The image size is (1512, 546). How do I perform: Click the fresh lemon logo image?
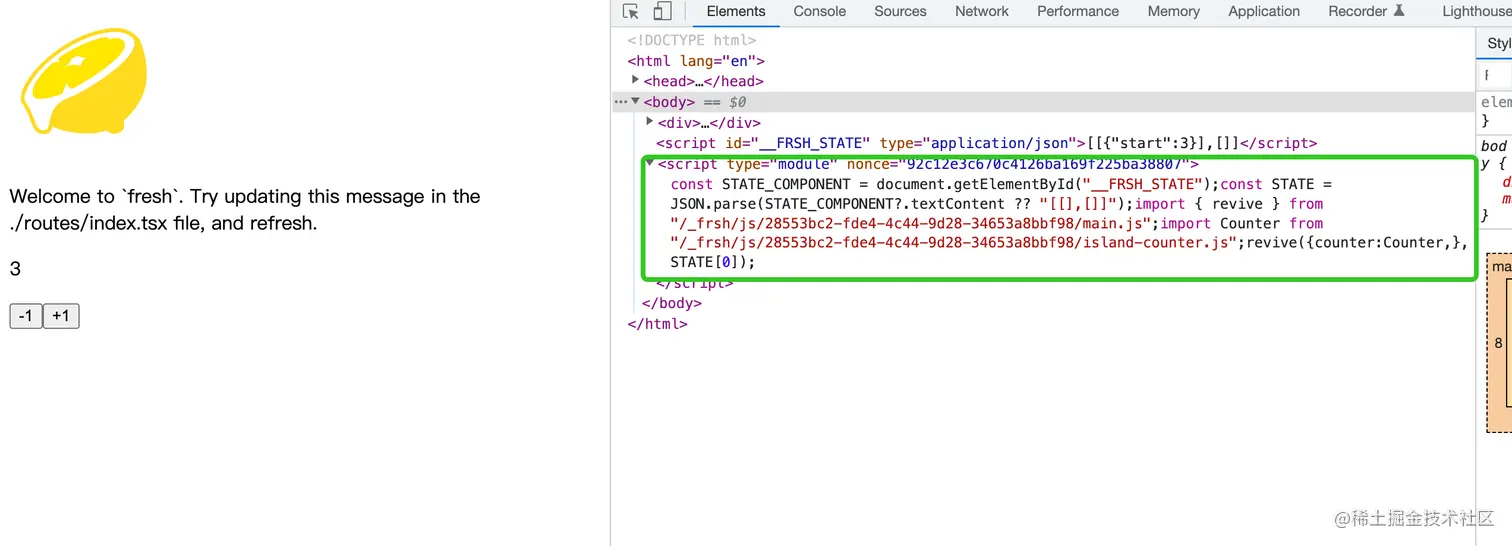coord(83,80)
